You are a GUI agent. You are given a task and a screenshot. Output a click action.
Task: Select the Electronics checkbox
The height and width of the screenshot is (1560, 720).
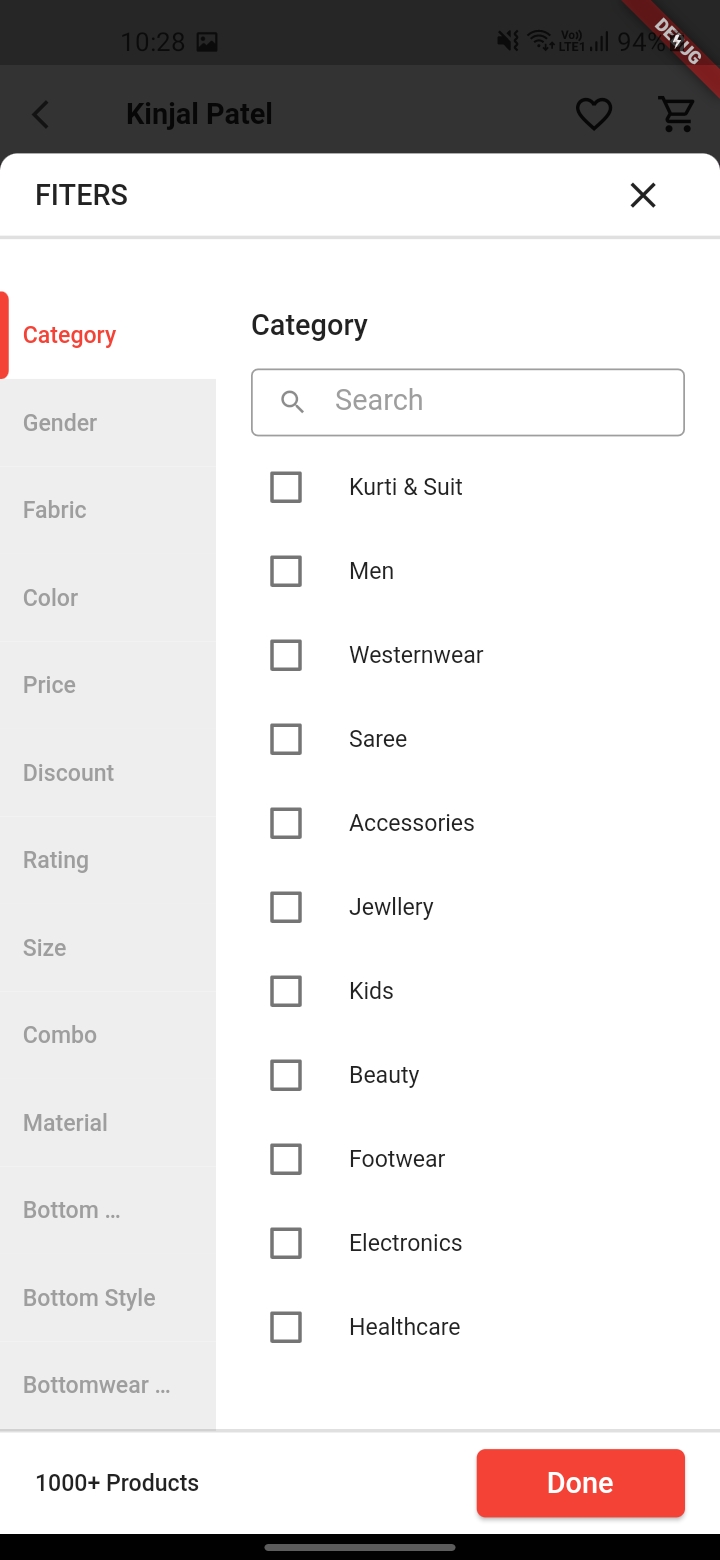(x=286, y=1243)
